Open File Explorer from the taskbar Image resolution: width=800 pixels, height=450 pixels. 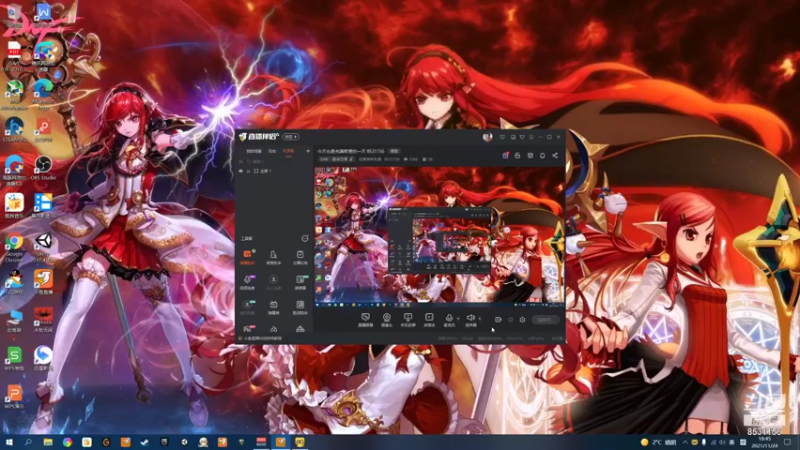(x=48, y=442)
